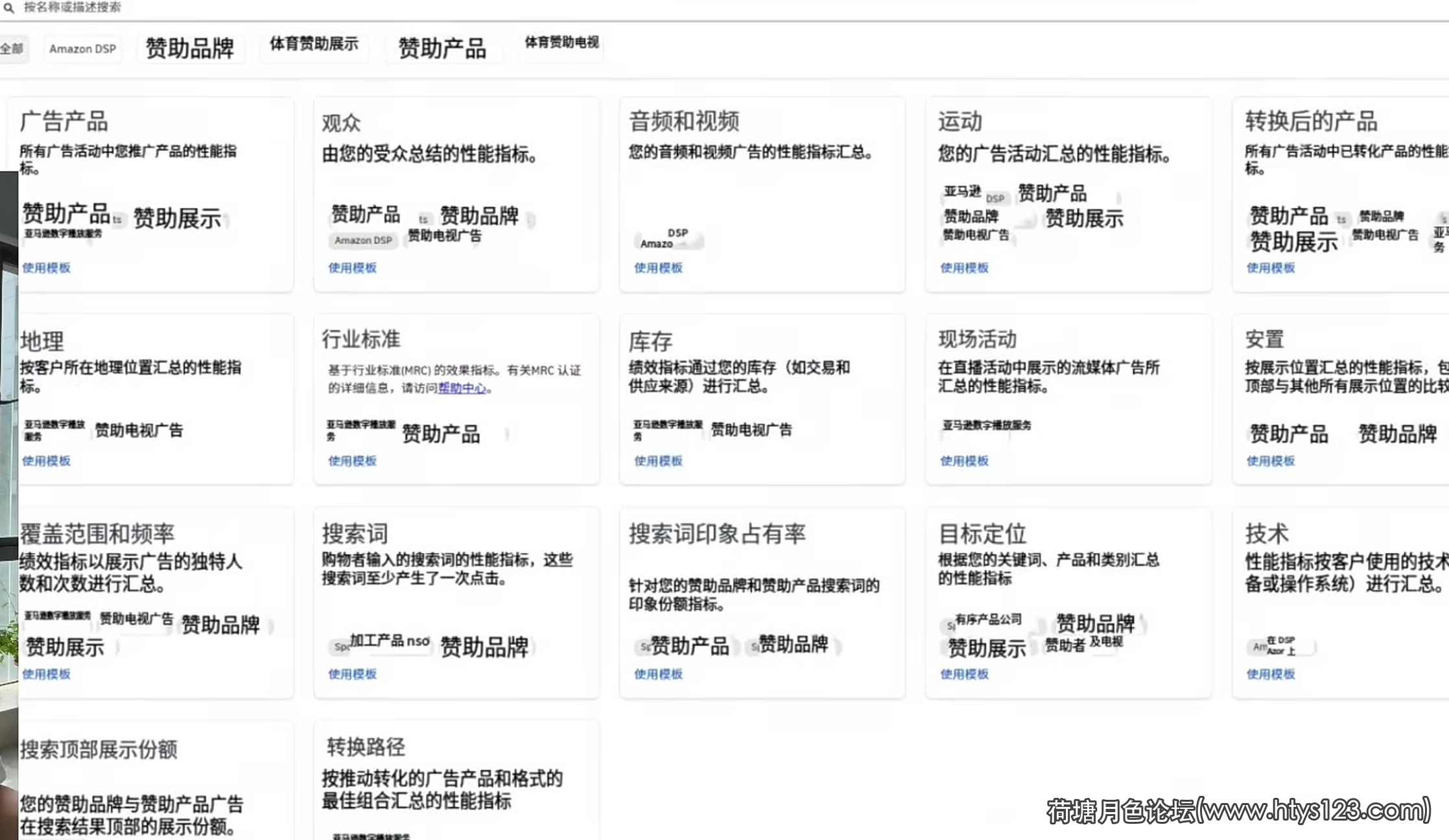Click the 观众 card title
This screenshot has width=1449, height=840.
(341, 122)
